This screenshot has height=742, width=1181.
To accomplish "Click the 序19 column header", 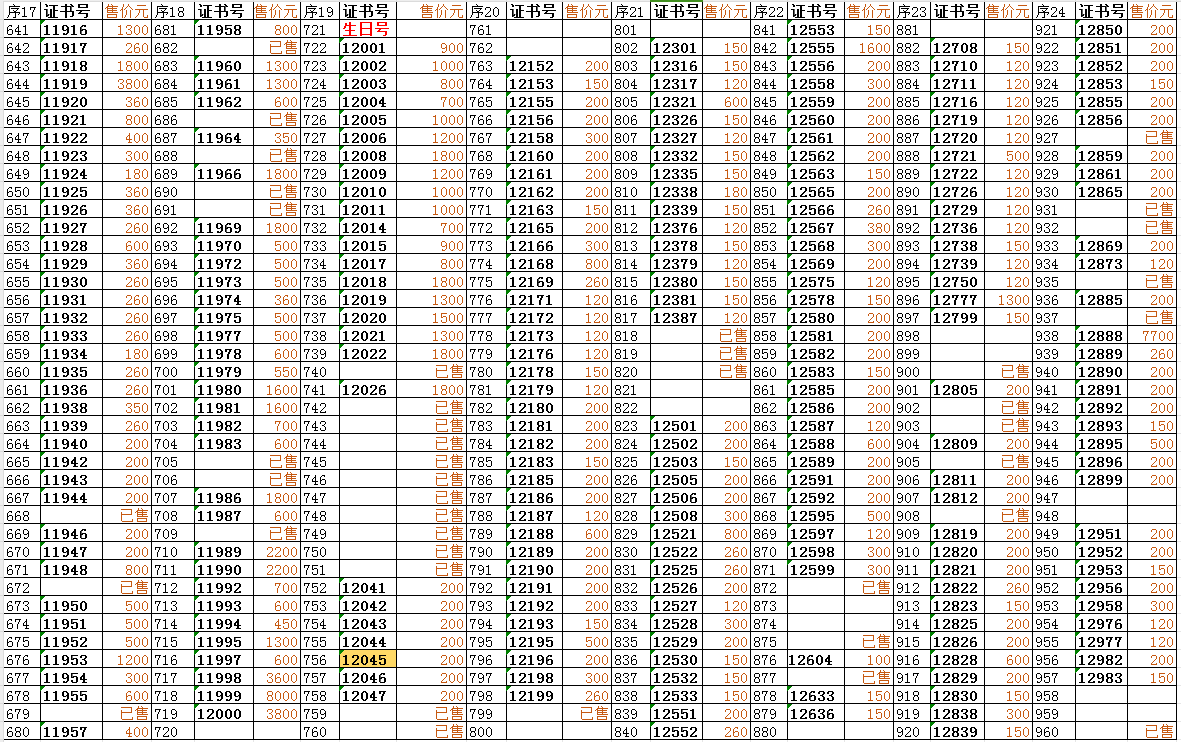I will coord(319,11).
